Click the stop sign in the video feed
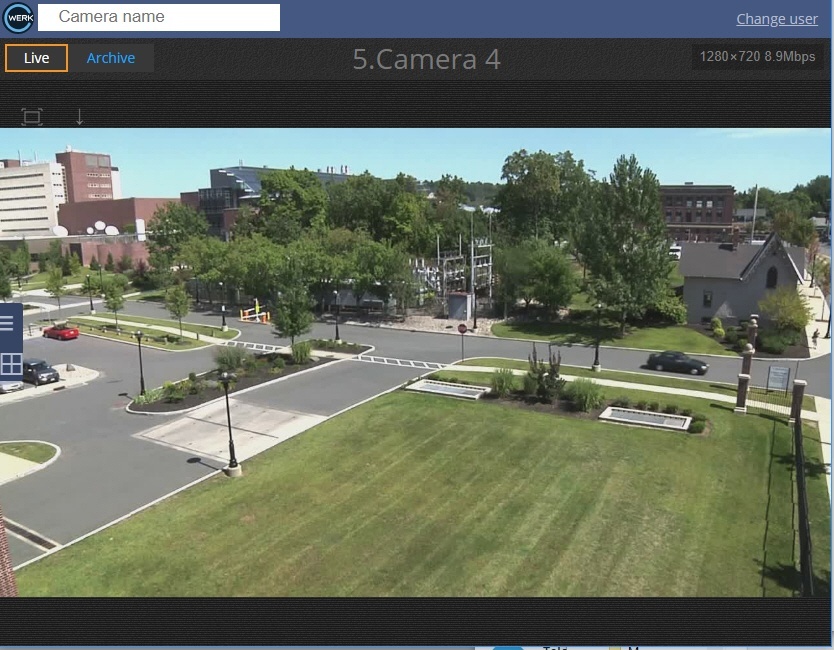The height and width of the screenshot is (650, 834). [x=462, y=329]
